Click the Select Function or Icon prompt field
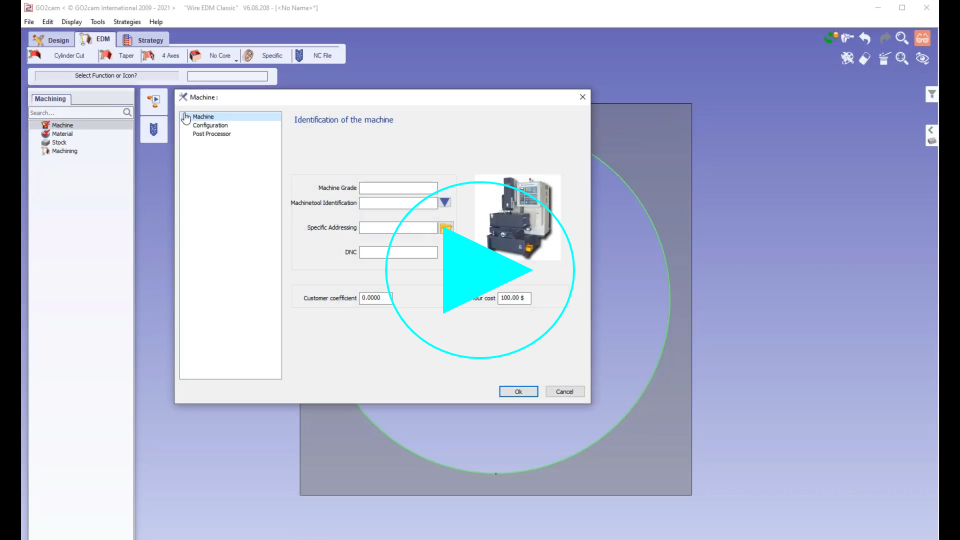 (107, 76)
